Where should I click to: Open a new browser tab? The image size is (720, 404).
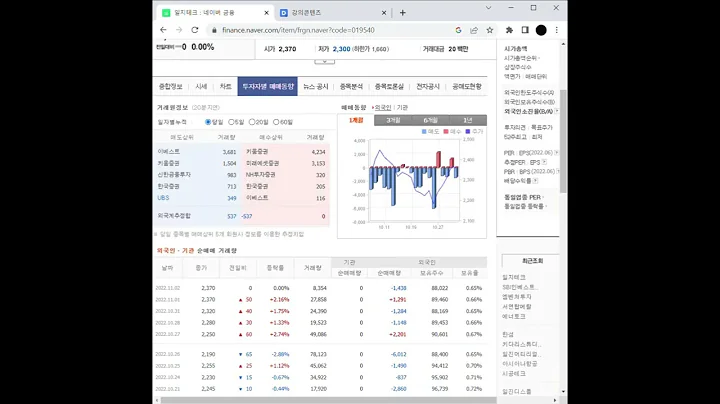coord(403,13)
